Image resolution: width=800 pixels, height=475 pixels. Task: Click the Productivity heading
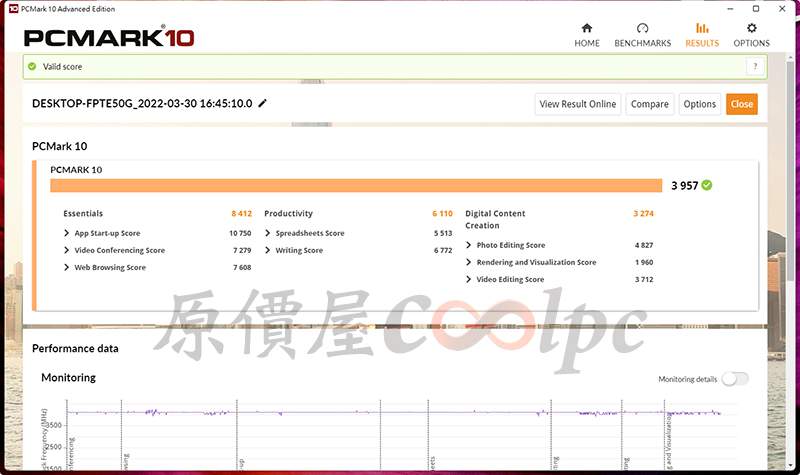[x=288, y=213]
